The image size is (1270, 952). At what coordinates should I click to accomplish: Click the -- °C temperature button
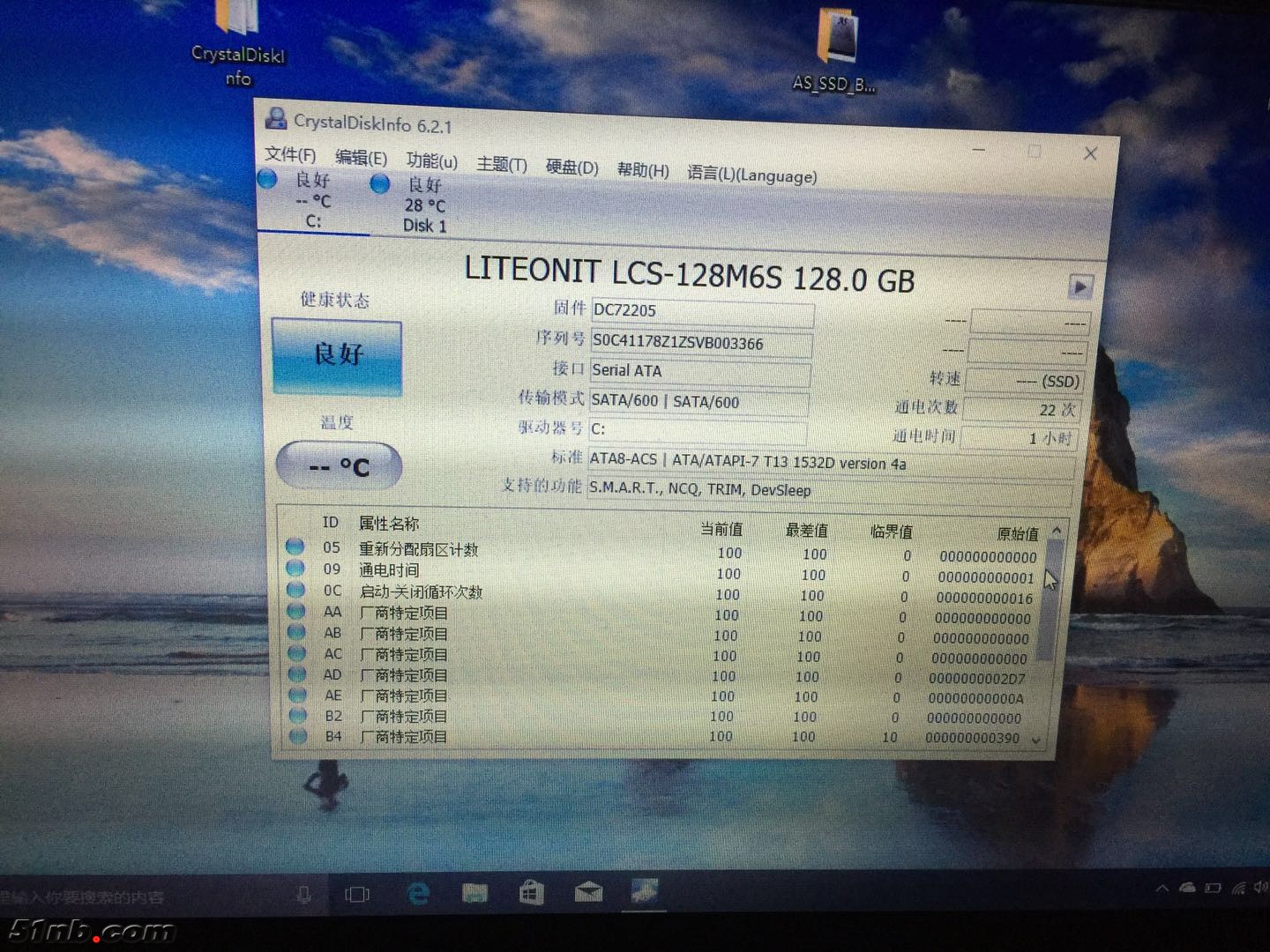tap(339, 465)
